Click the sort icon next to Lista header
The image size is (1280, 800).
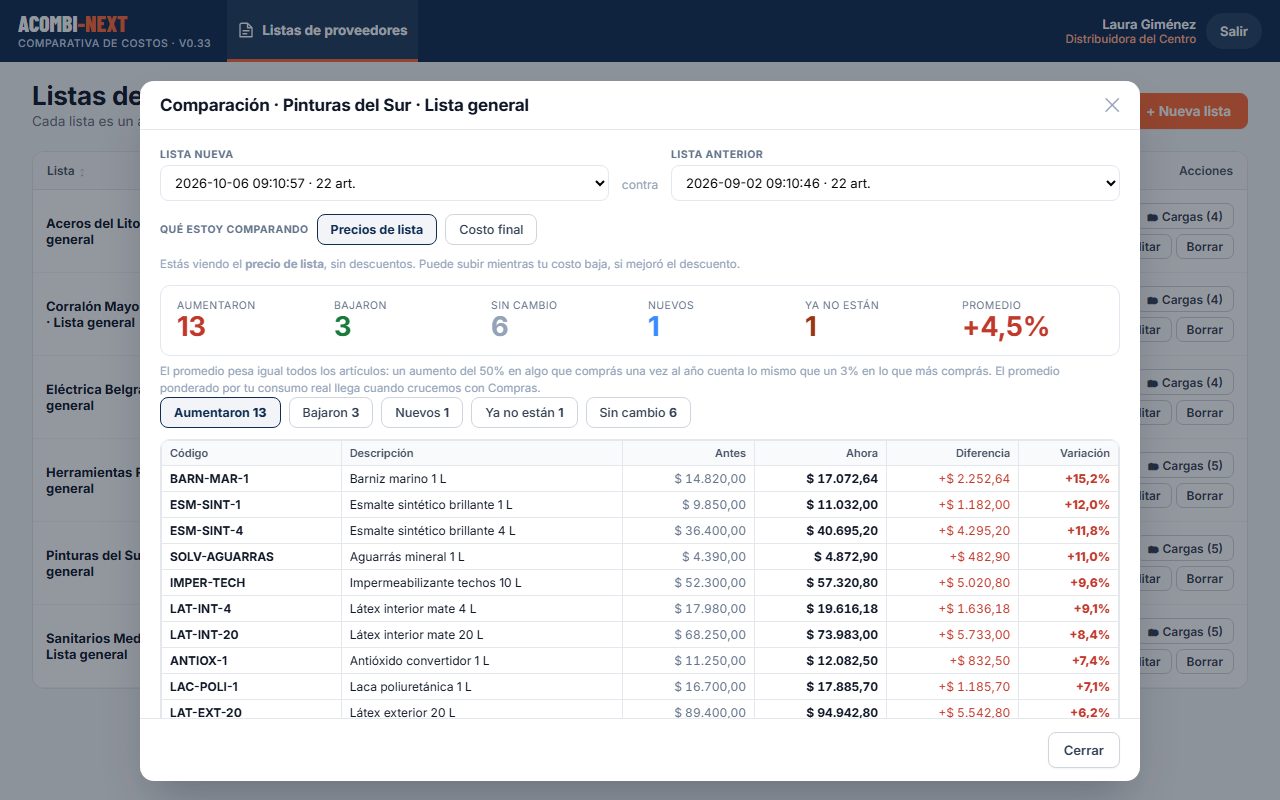pyautogui.click(x=82, y=172)
